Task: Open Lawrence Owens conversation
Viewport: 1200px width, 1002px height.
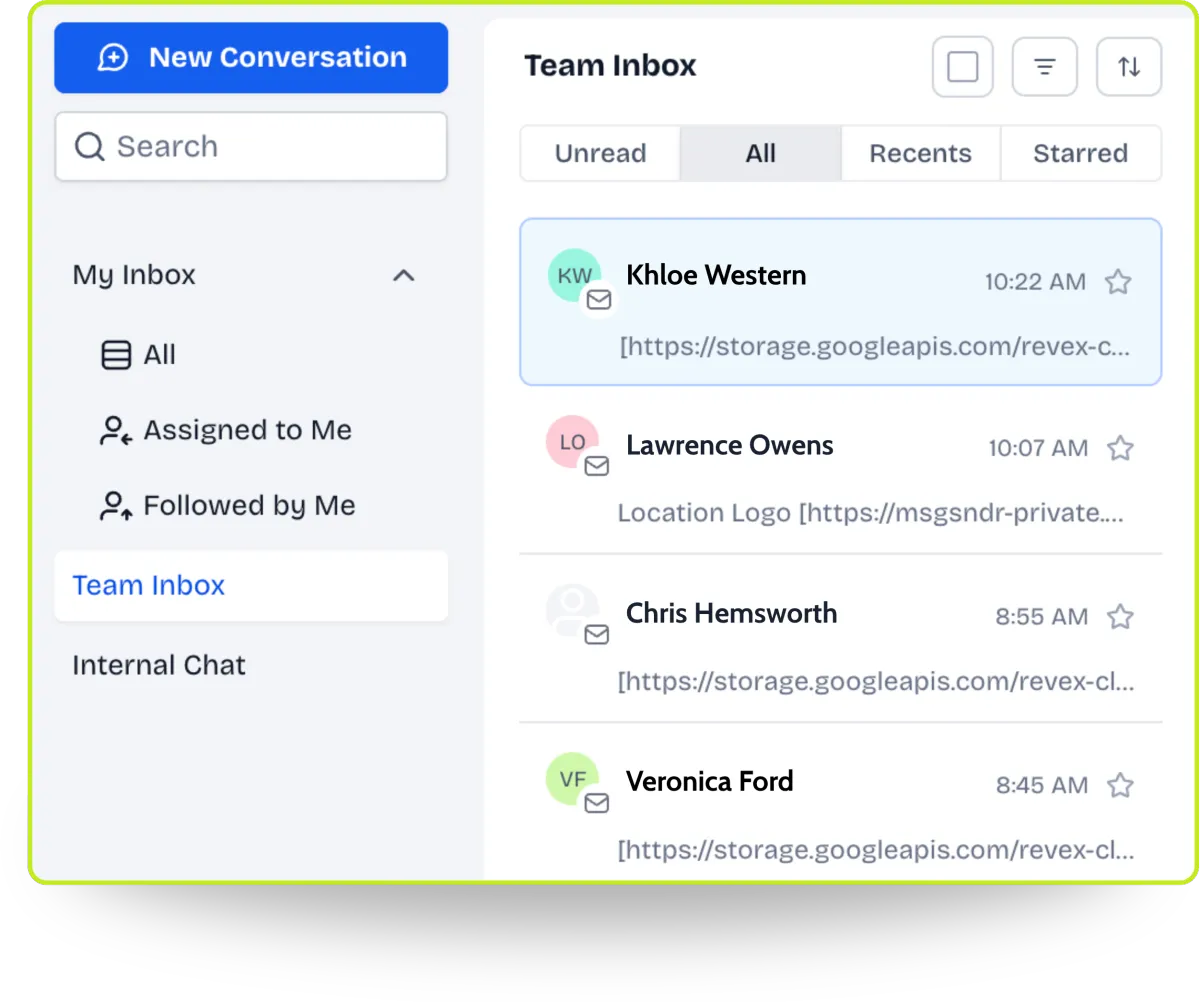Action: (x=841, y=470)
